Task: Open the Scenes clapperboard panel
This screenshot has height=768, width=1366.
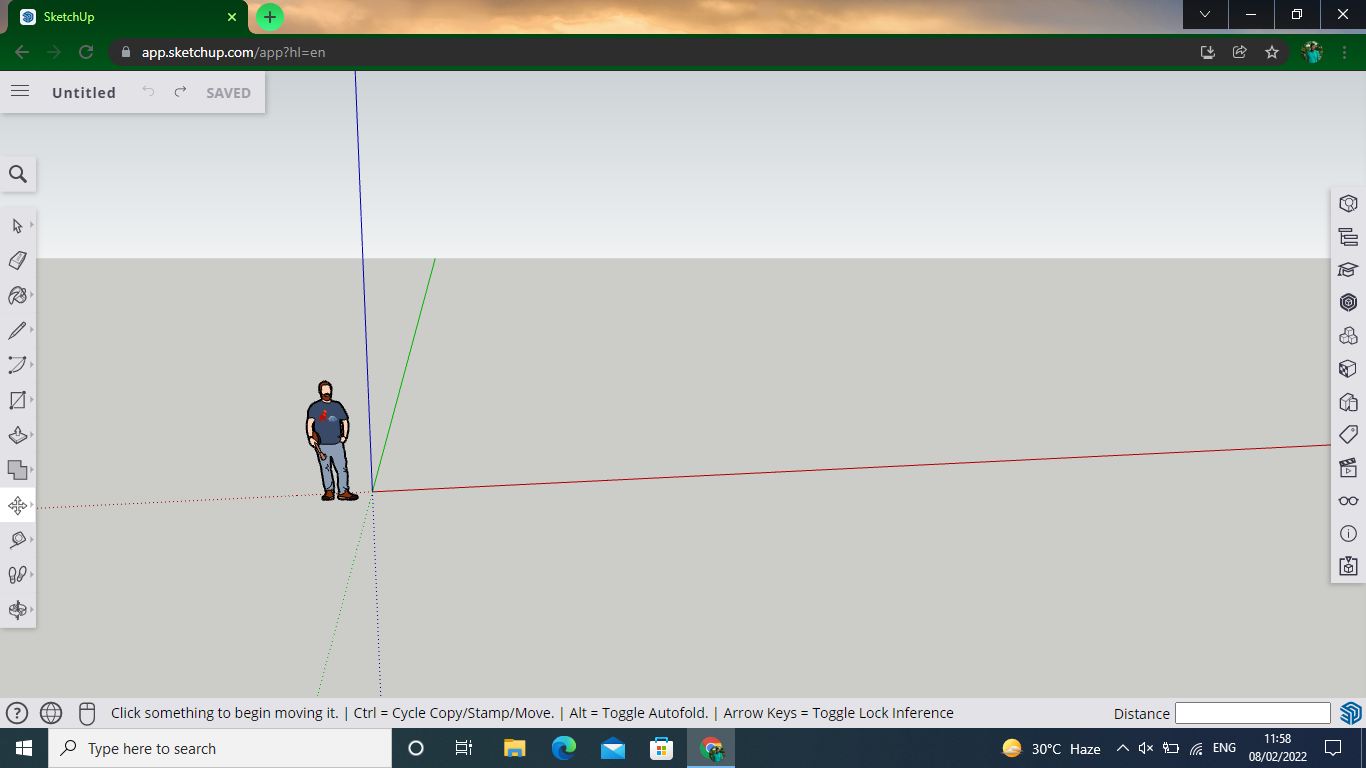Action: [x=1348, y=468]
